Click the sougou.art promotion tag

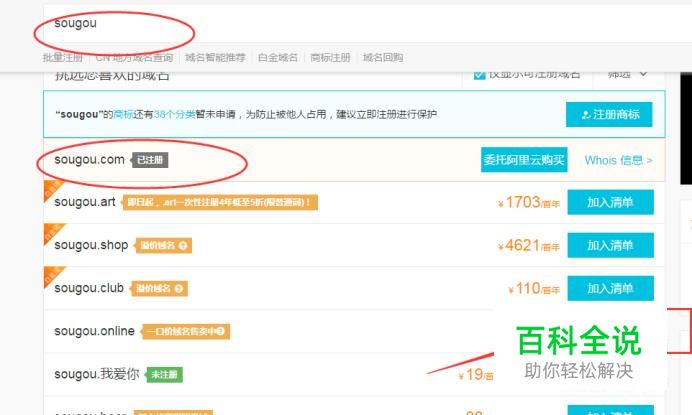click(219, 203)
